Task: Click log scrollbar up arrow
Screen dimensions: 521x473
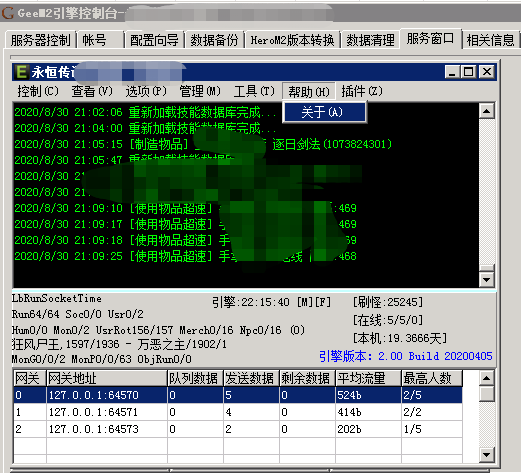Action: pos(486,111)
